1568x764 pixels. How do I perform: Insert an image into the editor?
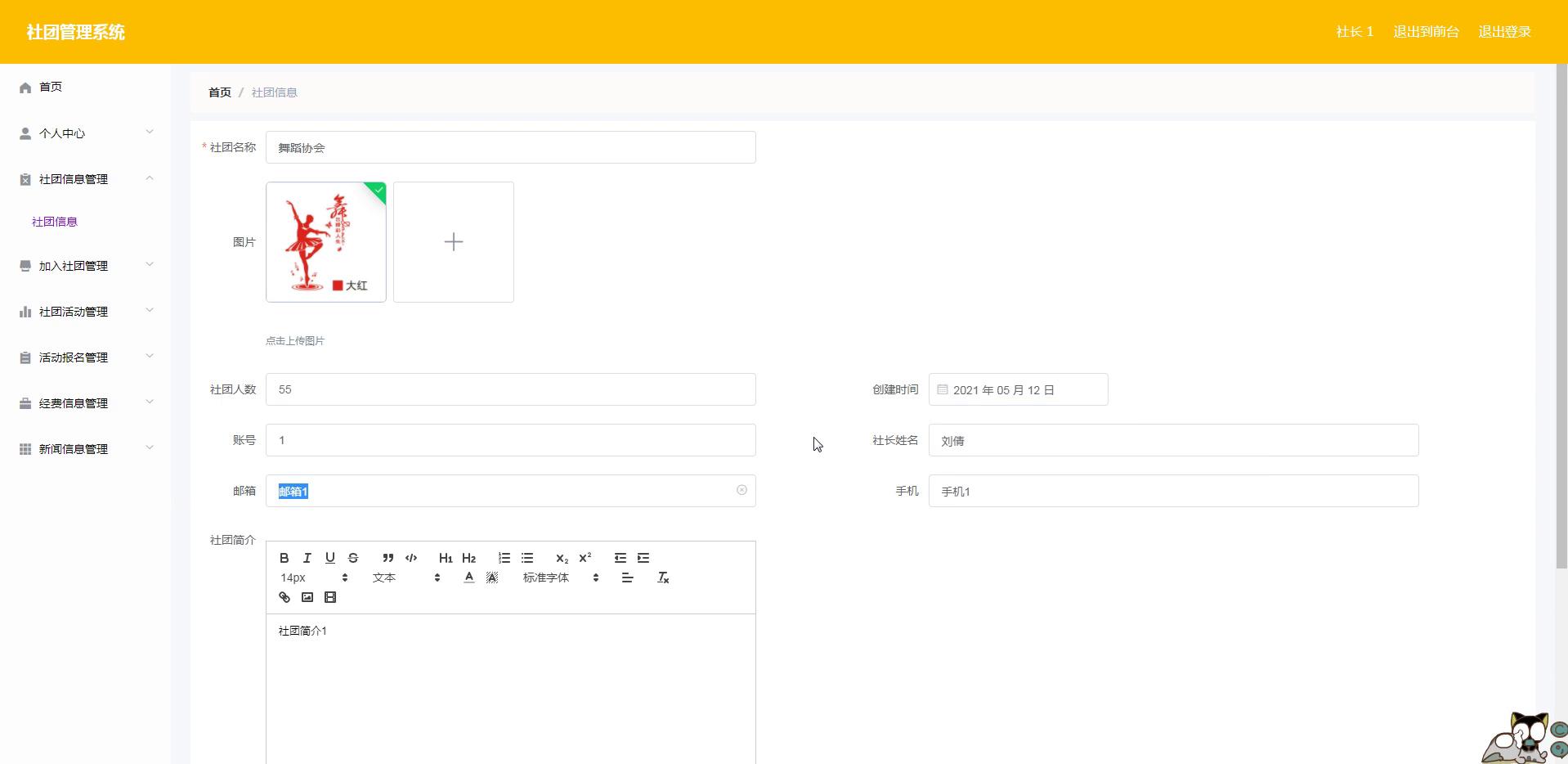(x=307, y=597)
